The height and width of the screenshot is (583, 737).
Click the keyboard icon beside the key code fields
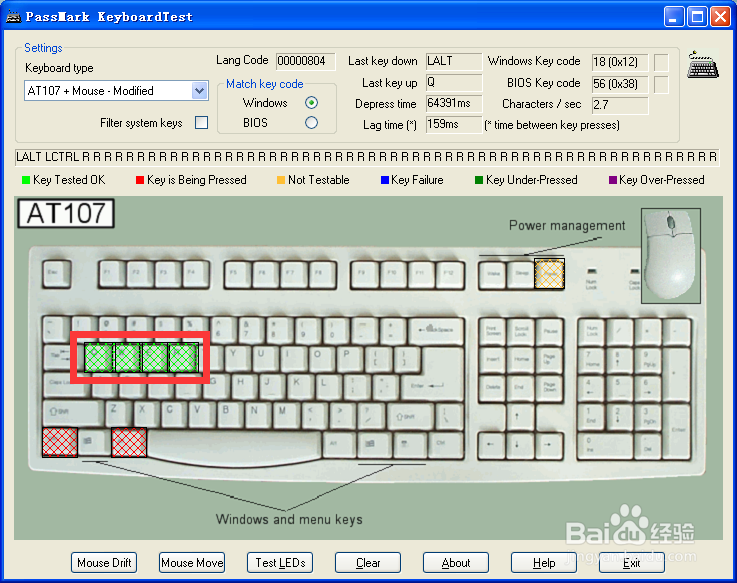tap(703, 64)
